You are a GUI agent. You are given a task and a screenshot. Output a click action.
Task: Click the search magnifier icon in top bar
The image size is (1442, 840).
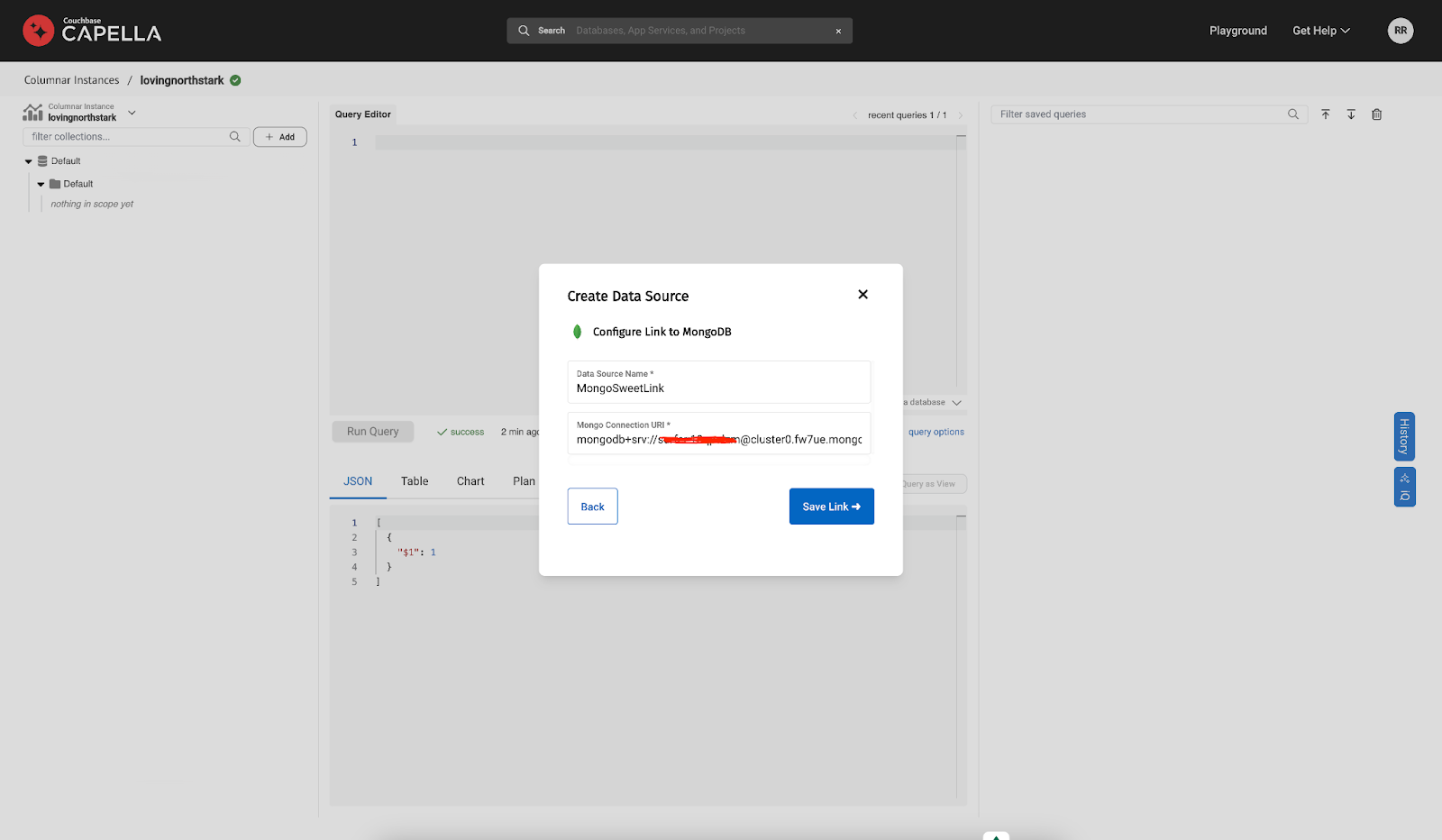524,31
